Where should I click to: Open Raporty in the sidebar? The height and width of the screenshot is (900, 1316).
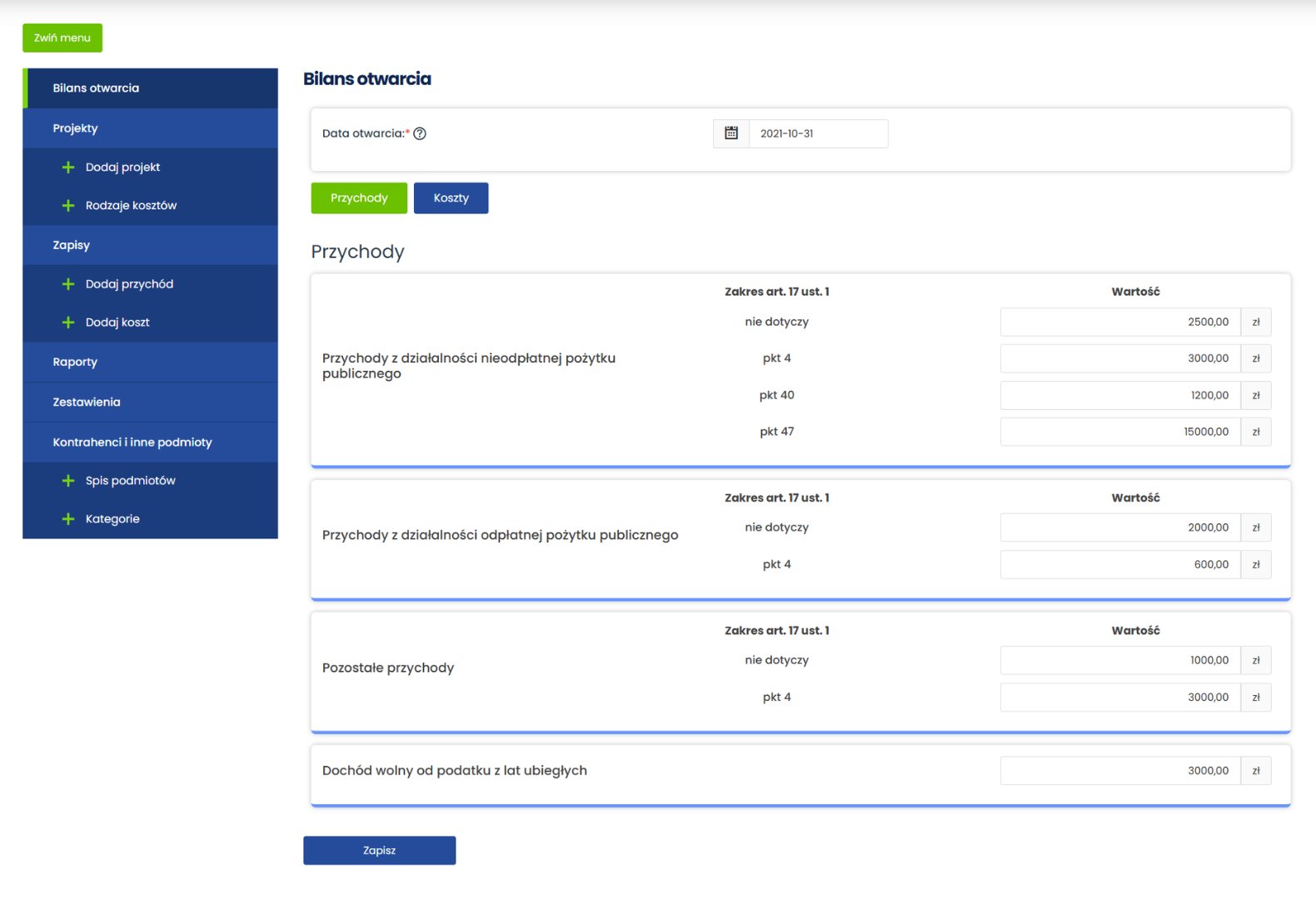(75, 362)
